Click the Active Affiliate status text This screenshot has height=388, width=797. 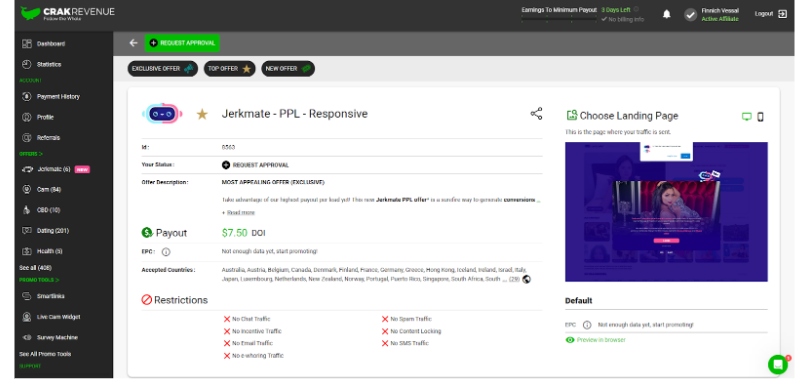click(x=720, y=19)
